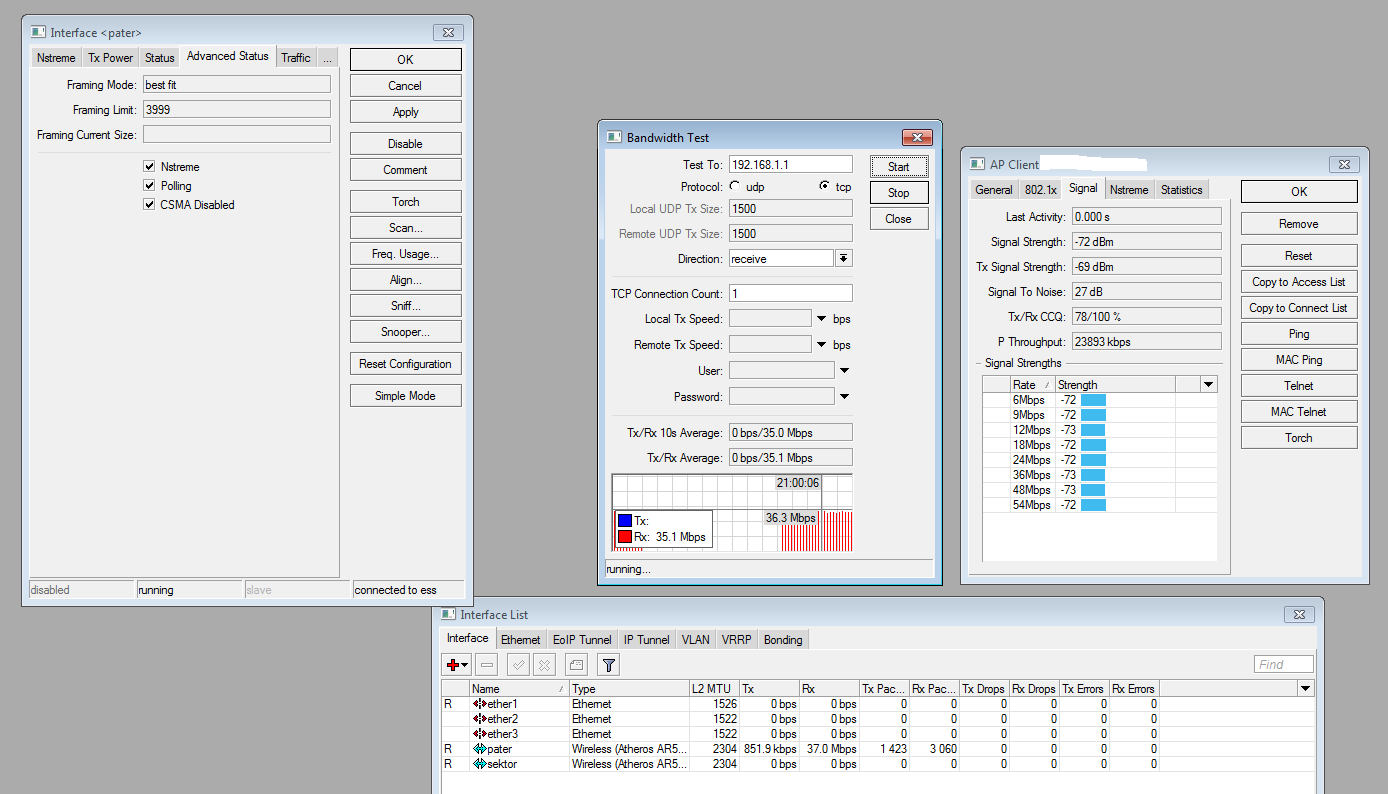Click the enable checkmark icon in Interface List toolbar
The image size is (1388, 794).
tap(518, 664)
